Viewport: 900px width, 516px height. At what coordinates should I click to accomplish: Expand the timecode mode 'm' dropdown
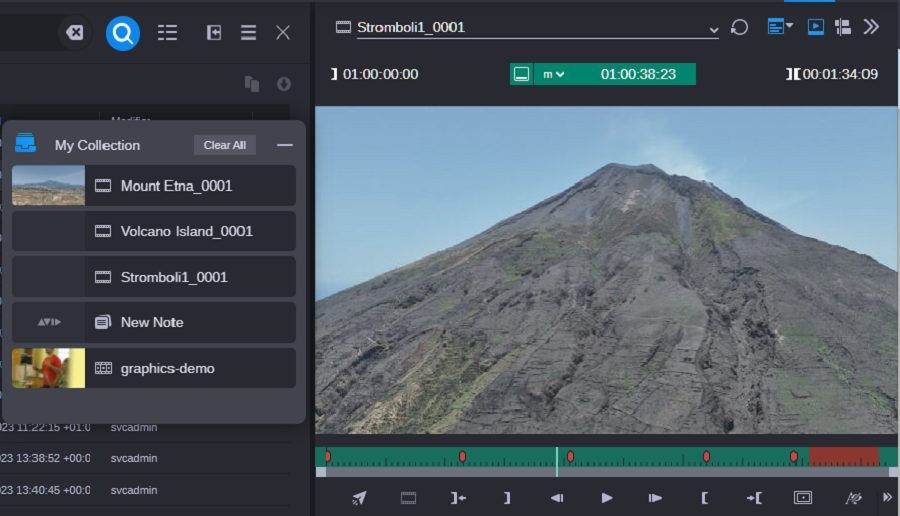[x=554, y=74]
